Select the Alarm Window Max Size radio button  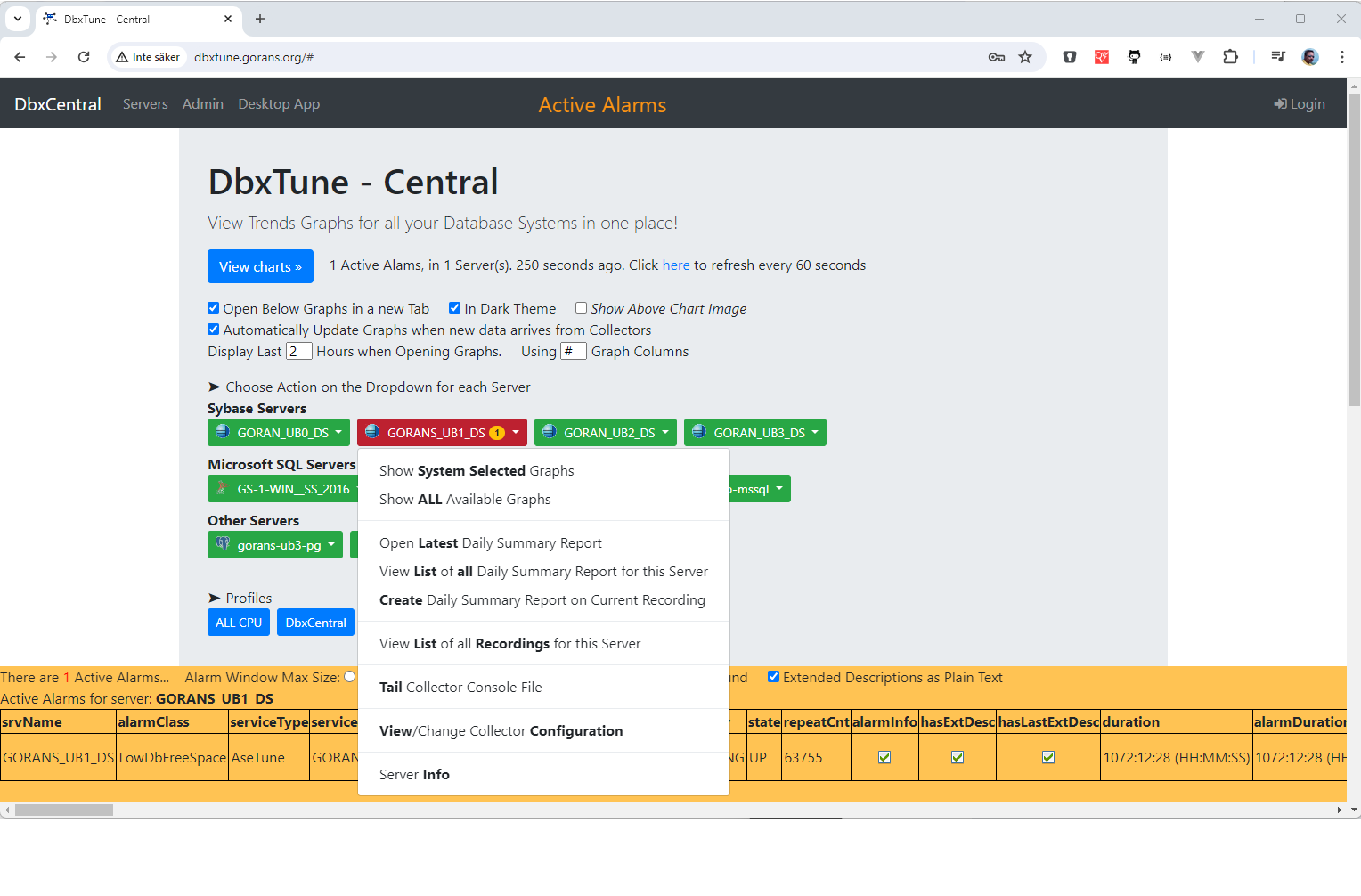[x=350, y=677]
